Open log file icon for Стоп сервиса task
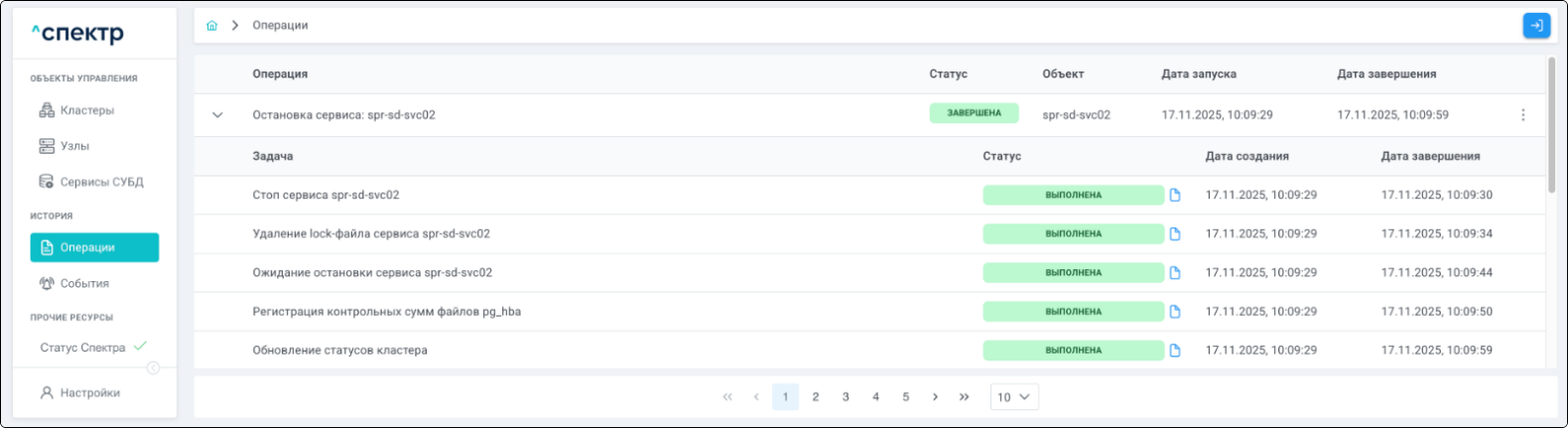The height and width of the screenshot is (428, 1568). pos(1175,196)
